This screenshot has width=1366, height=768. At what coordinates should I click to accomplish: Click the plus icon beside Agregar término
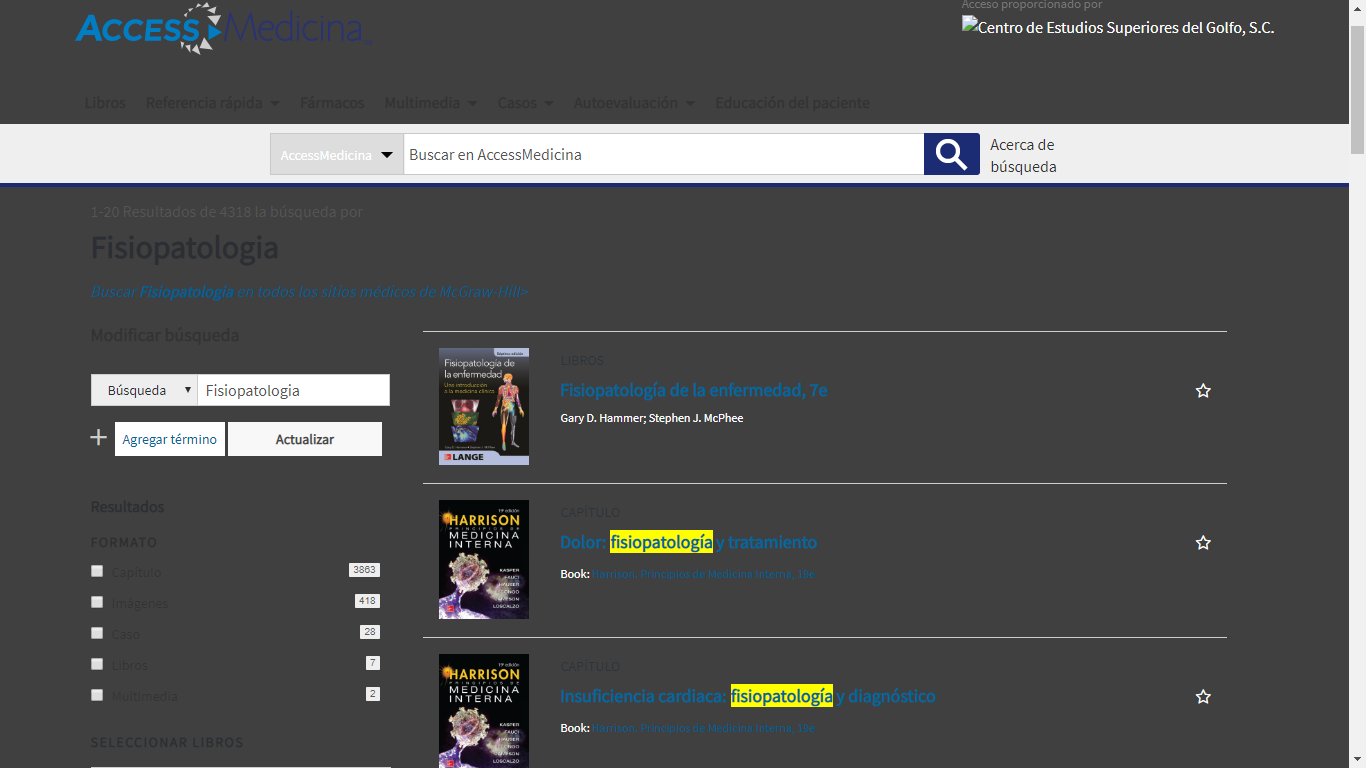click(98, 438)
